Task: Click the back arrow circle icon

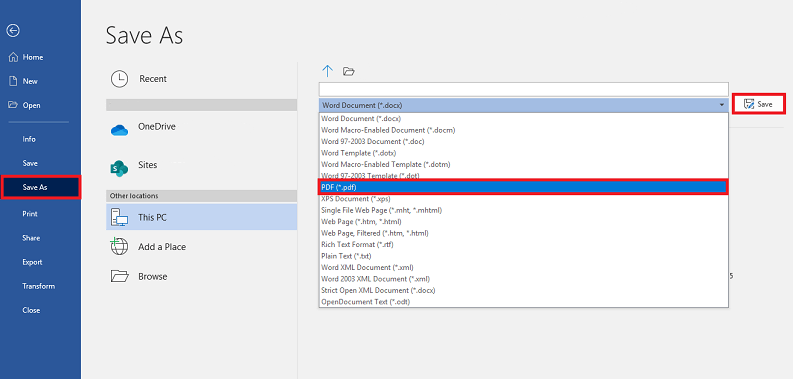Action: coord(13,30)
